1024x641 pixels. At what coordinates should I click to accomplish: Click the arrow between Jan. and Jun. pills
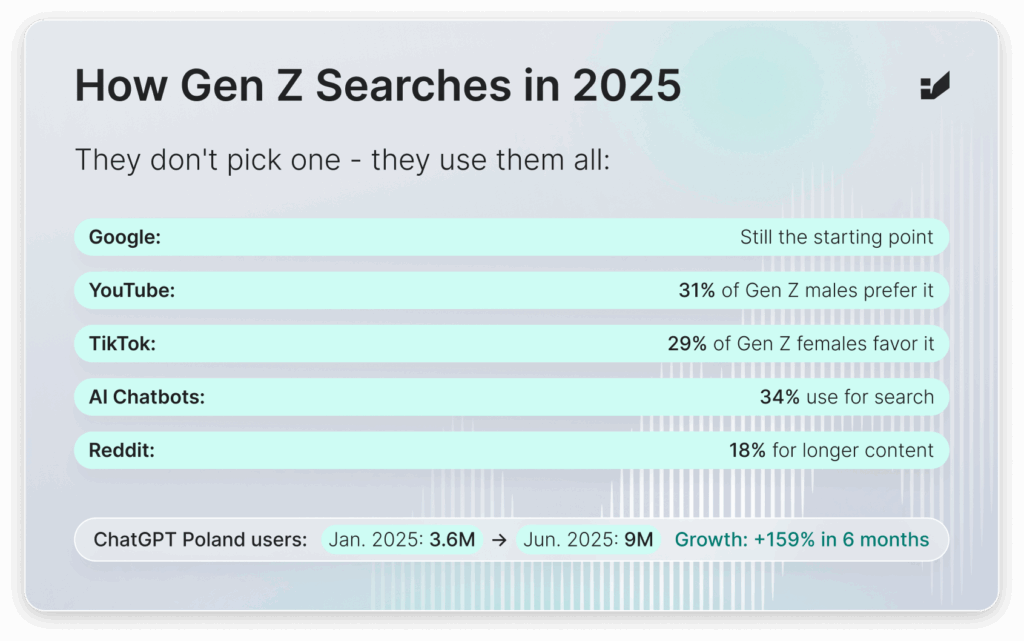(x=499, y=540)
